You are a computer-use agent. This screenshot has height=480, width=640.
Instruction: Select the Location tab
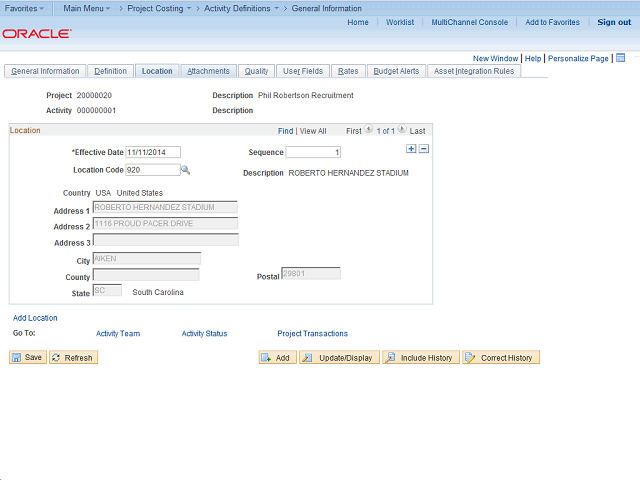pyautogui.click(x=157, y=71)
